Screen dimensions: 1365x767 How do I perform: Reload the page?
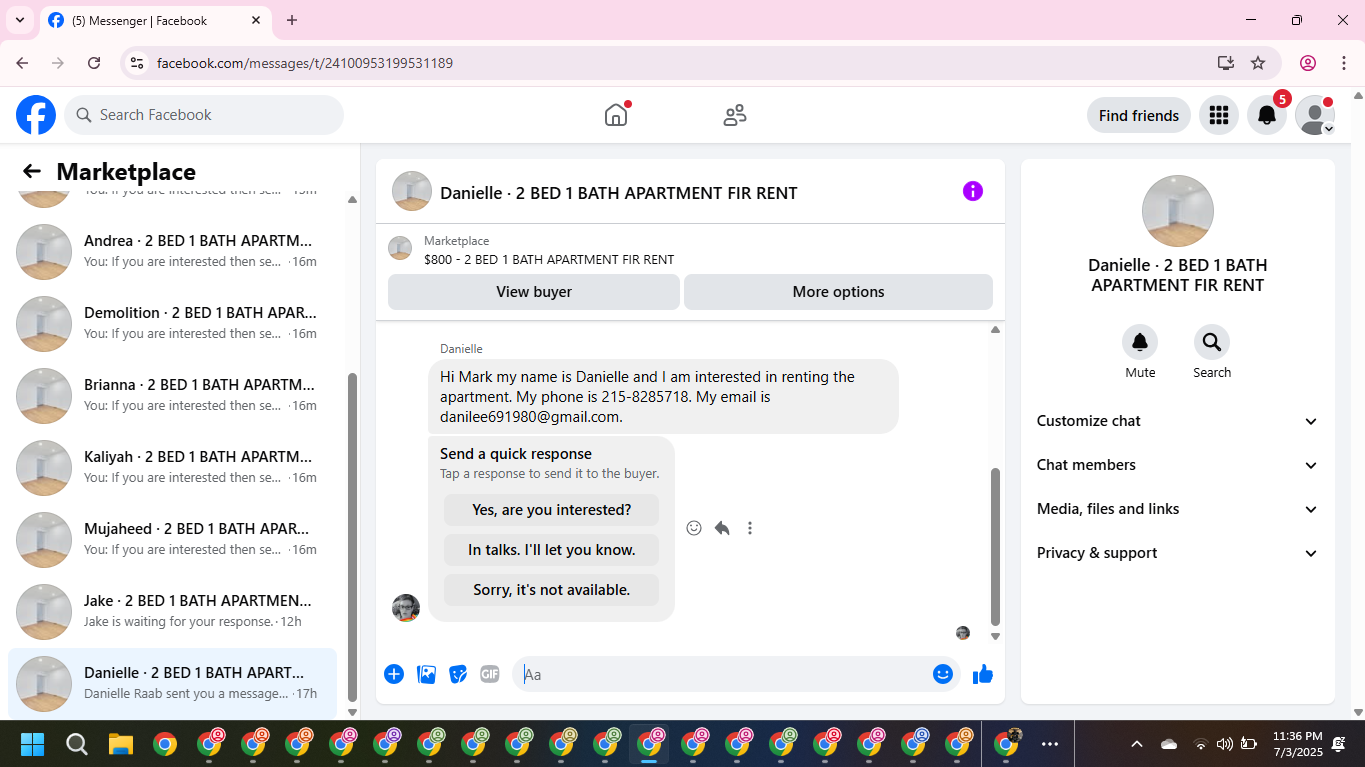click(94, 63)
